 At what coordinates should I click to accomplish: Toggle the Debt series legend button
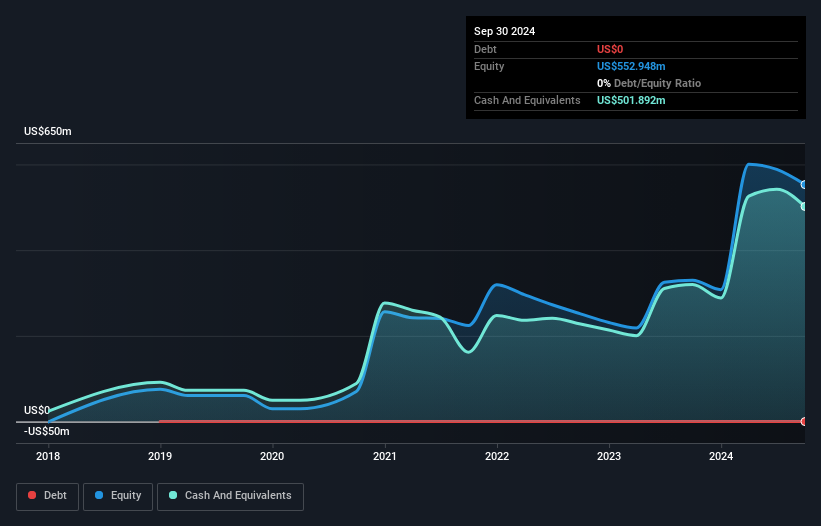(x=47, y=496)
